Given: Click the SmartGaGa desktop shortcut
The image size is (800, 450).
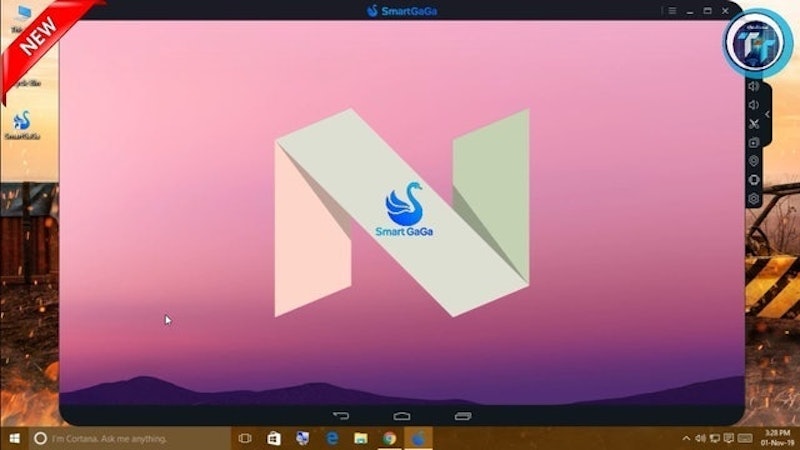Looking at the screenshot, I should [22, 126].
